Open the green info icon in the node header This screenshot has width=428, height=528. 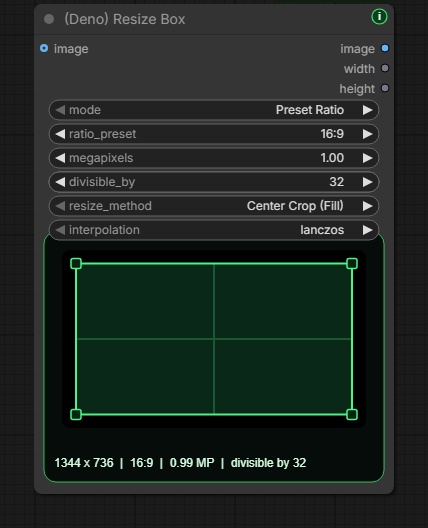click(379, 16)
